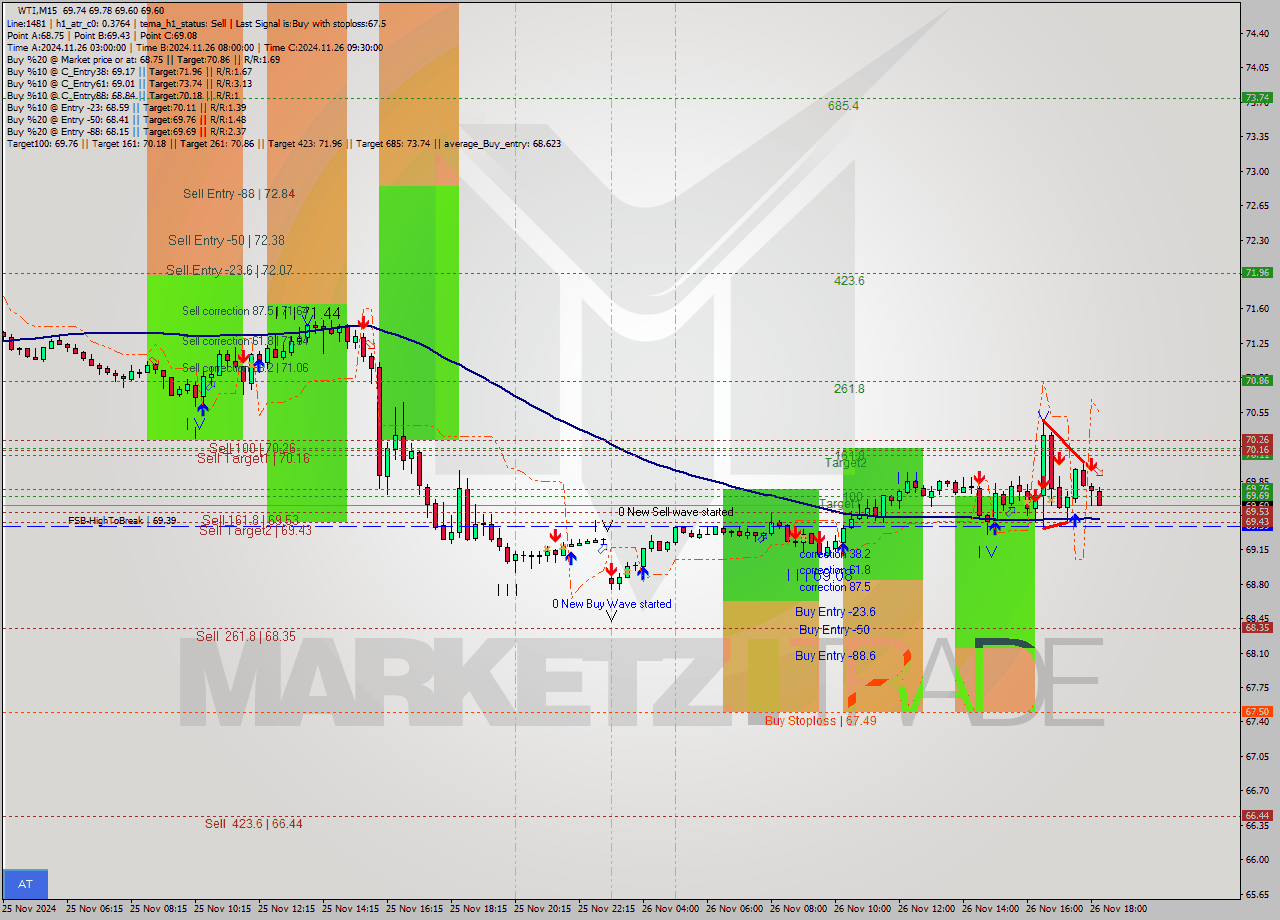Click the '25 Nov 14:15' time axis label

click(350, 909)
